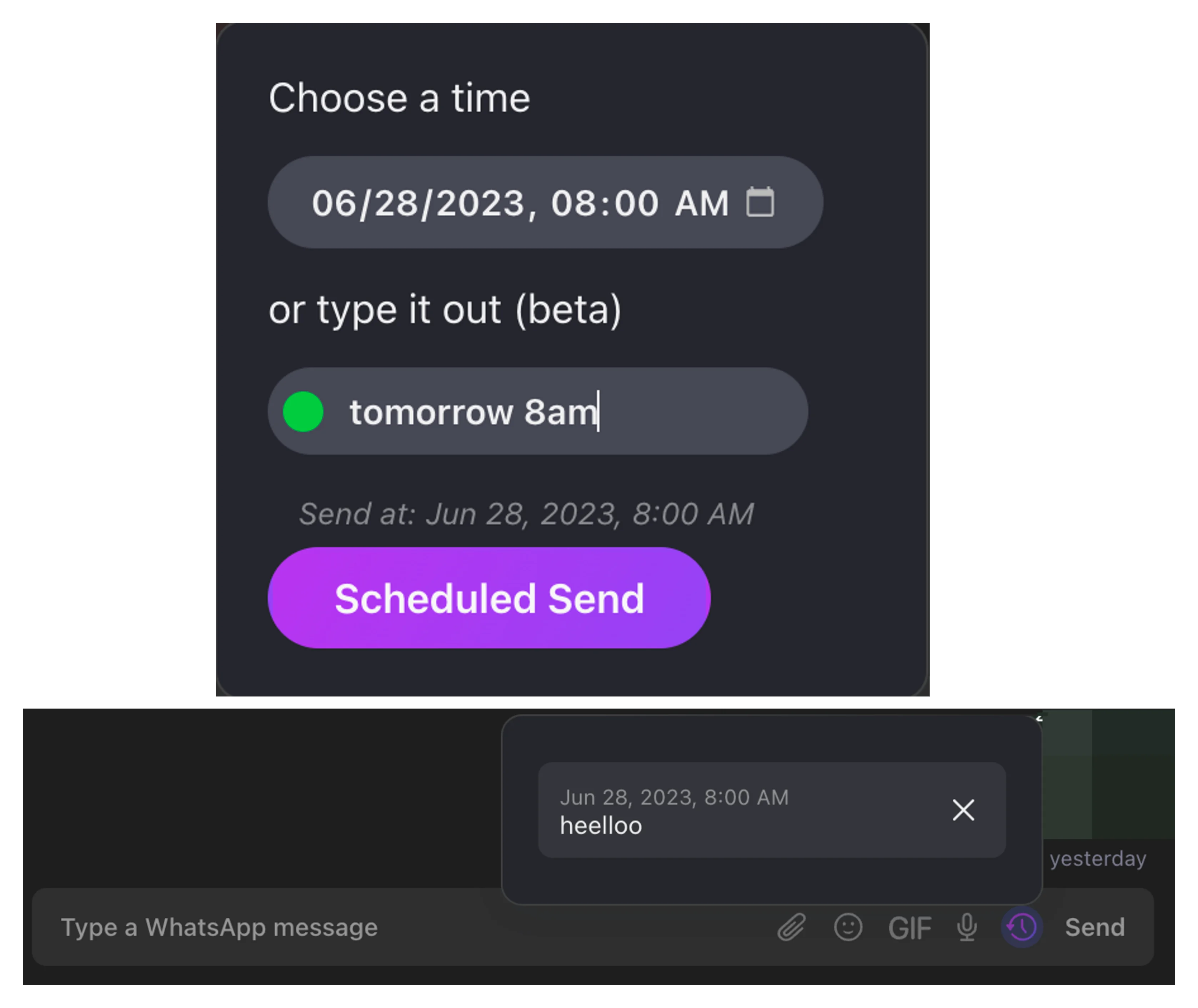This screenshot has height=1008, width=1198.
Task: Click the paperclip attachment icon
Action: (792, 927)
